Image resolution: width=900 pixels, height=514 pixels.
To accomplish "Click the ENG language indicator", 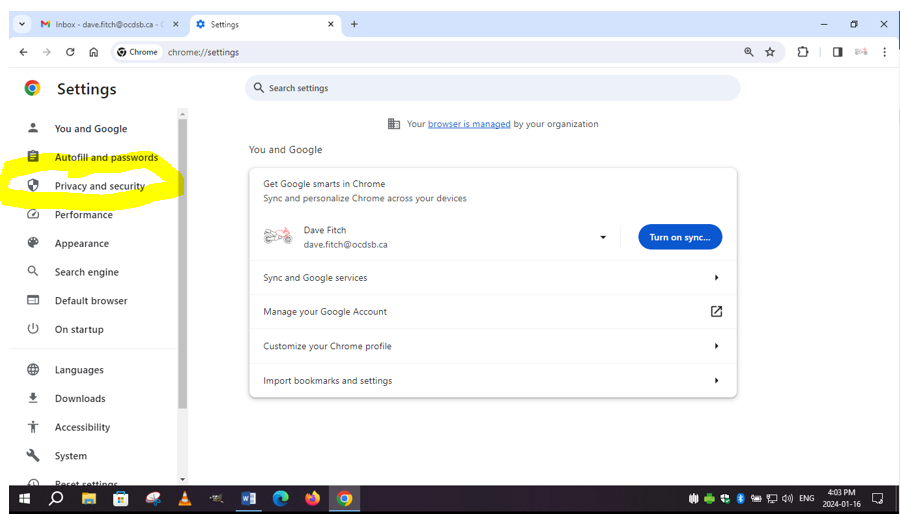I will pyautogui.click(x=806, y=499).
